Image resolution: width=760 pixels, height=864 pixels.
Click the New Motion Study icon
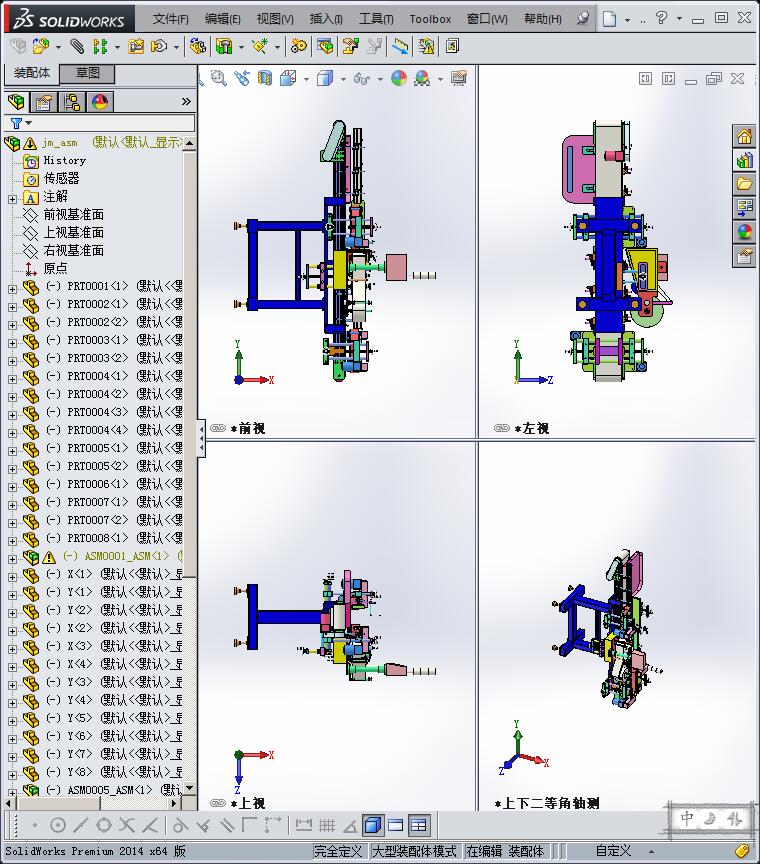(x=299, y=46)
